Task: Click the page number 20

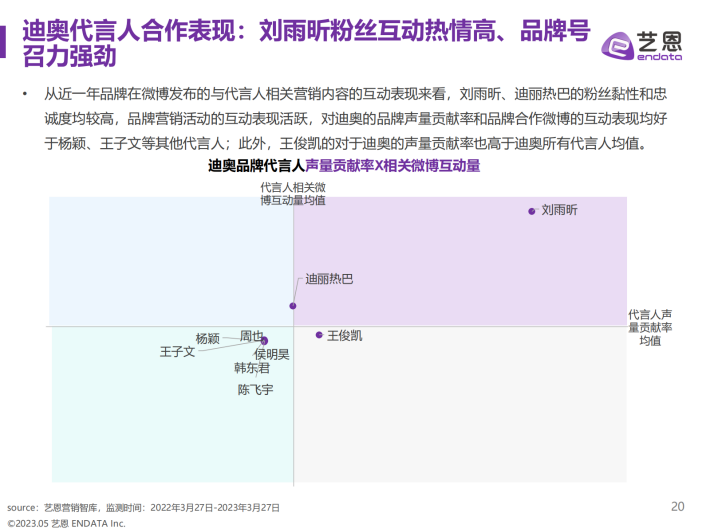Action: (677, 507)
